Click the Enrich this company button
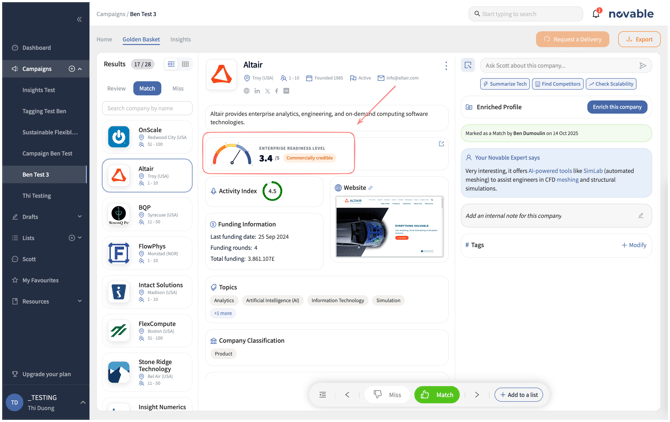Image resolution: width=670 pixels, height=422 pixels. pos(617,107)
